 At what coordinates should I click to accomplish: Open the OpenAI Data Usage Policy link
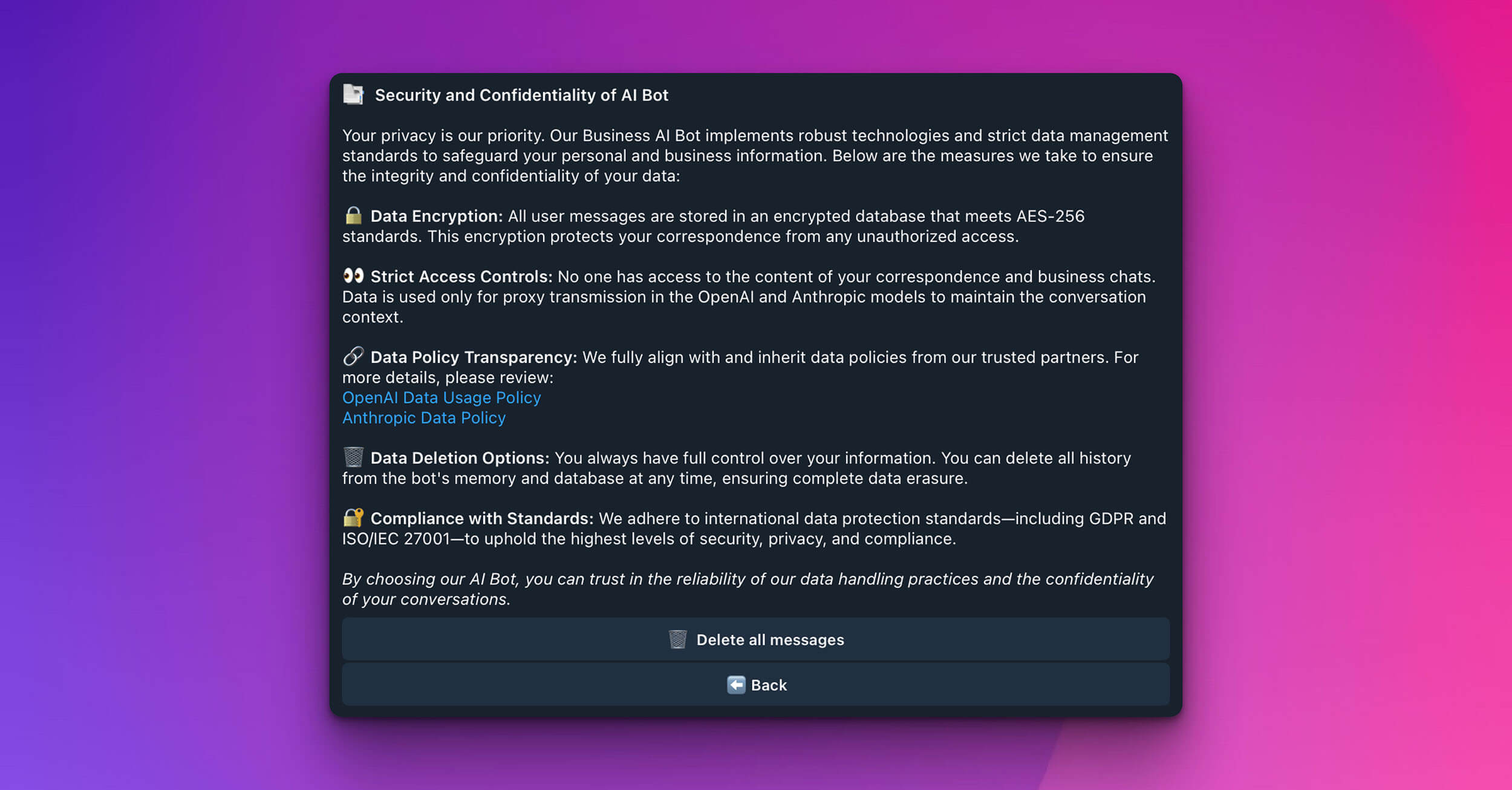click(x=441, y=397)
